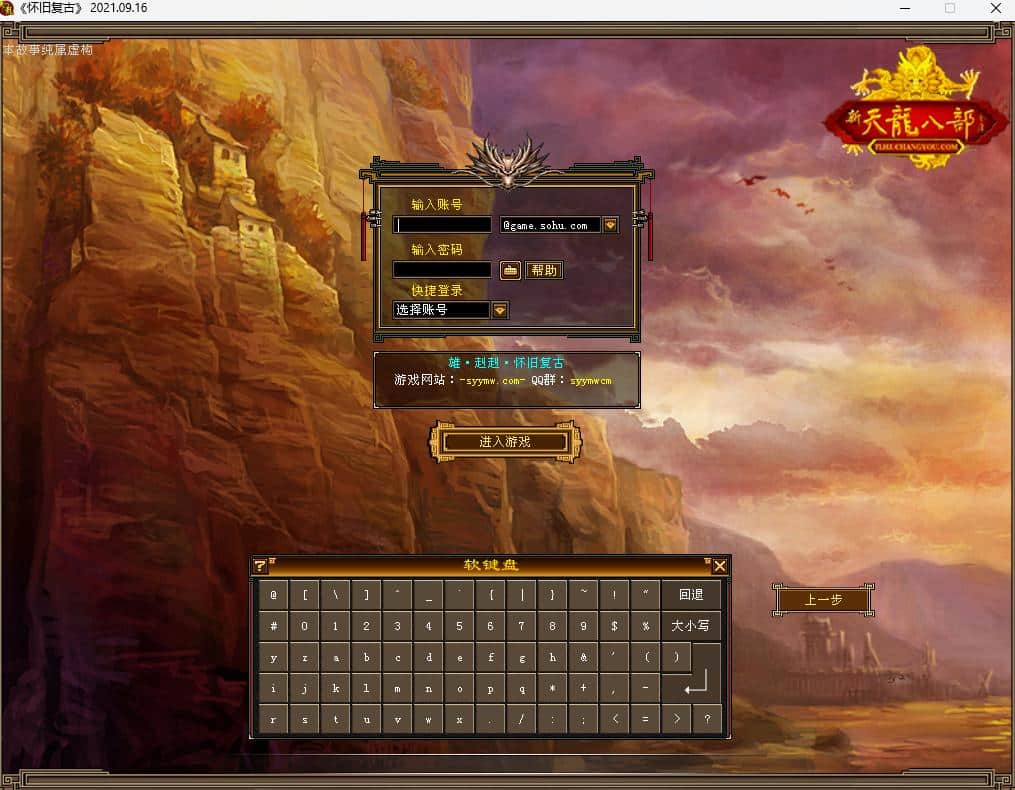Screen dimensions: 1015x790
Task: Close the soft keyboard window
Action: point(720,565)
